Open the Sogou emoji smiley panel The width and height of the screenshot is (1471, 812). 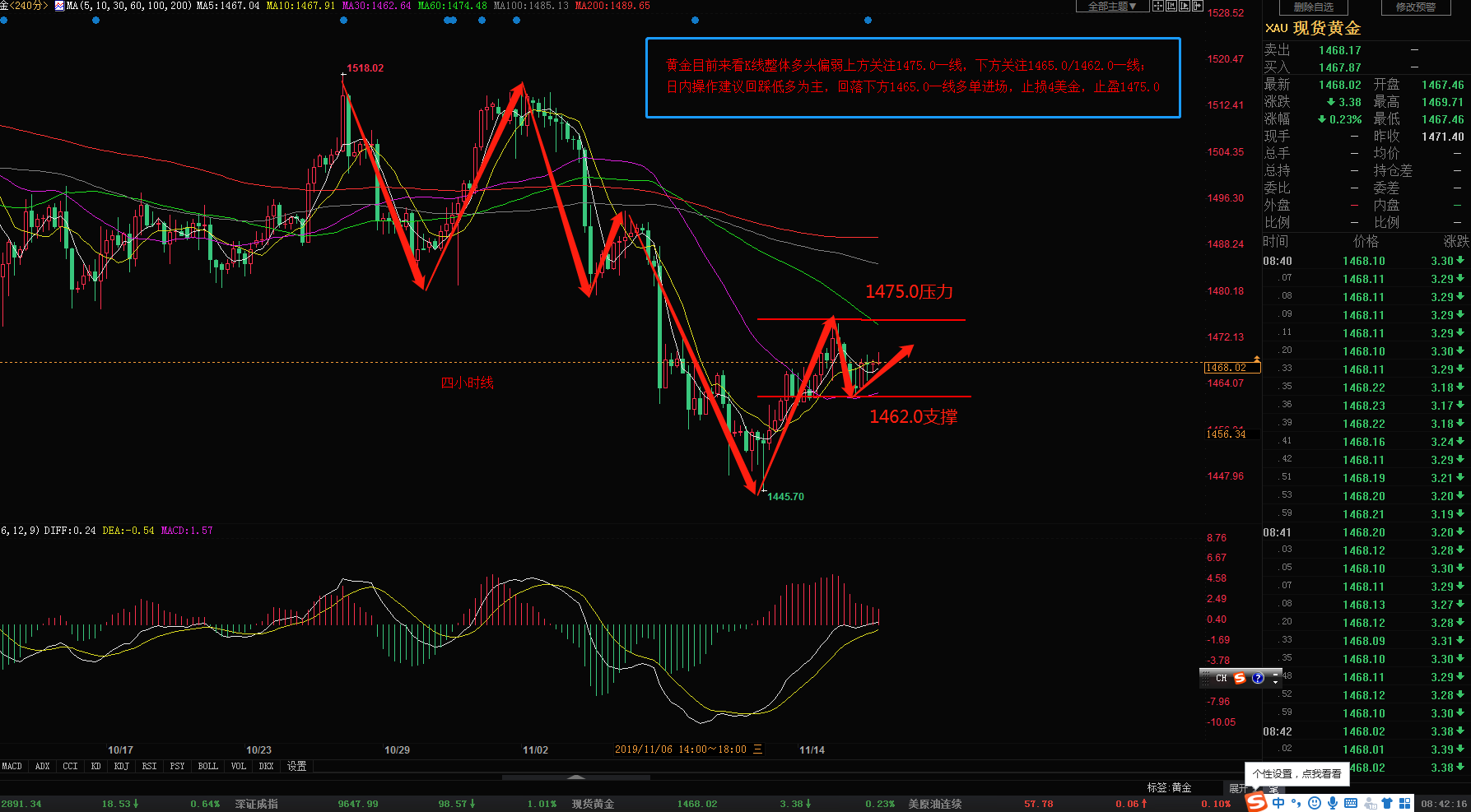1315,803
